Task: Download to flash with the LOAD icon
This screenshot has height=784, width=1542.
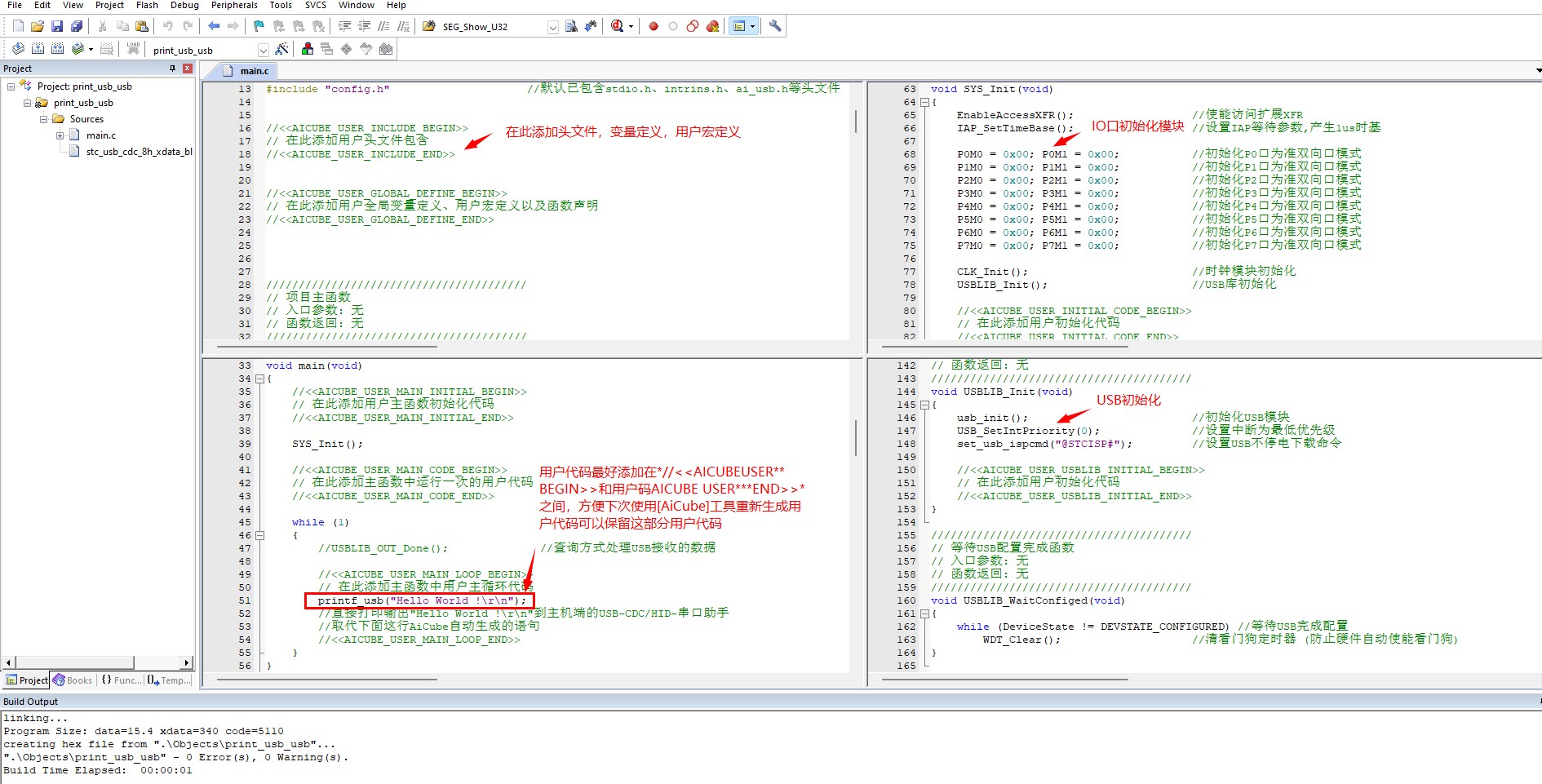Action: click(133, 49)
